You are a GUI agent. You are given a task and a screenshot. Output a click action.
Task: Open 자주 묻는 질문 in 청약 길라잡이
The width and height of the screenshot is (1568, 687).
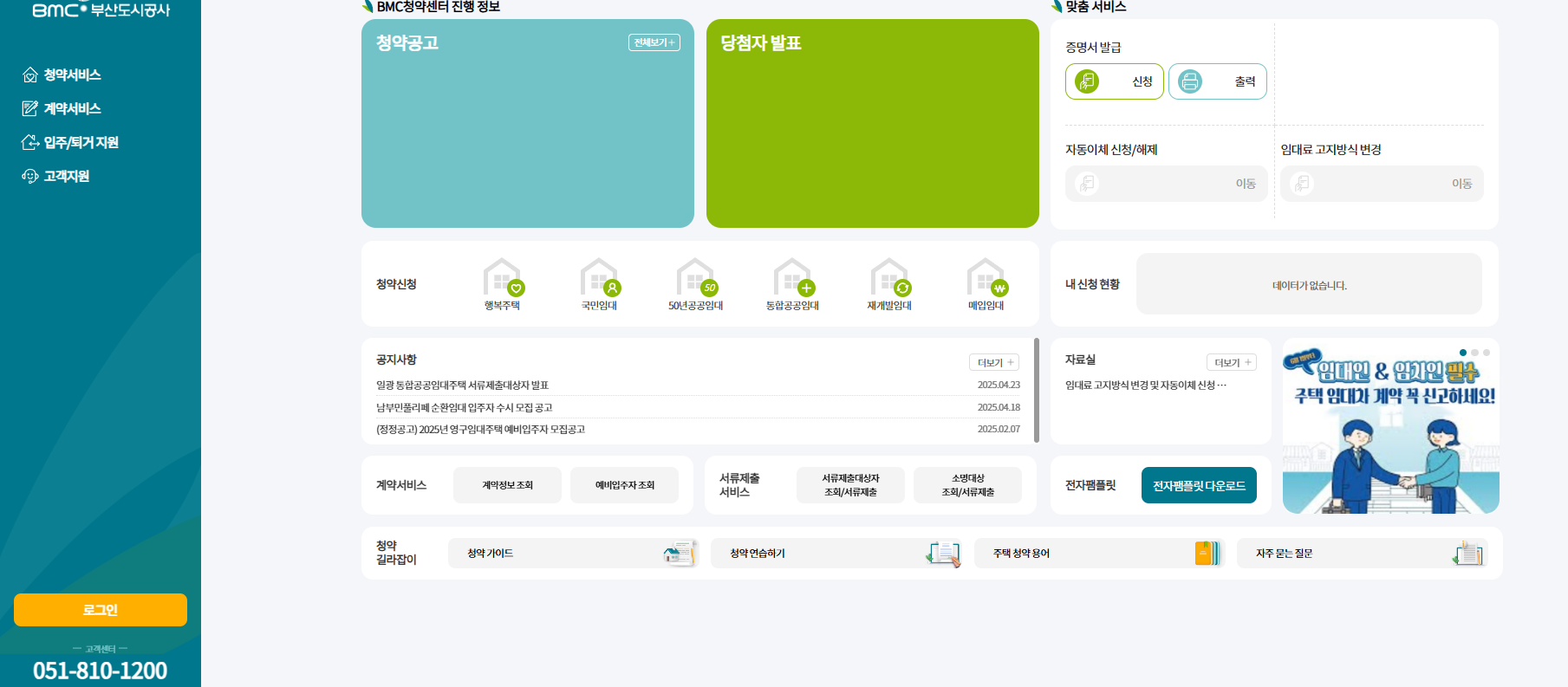coord(1363,553)
